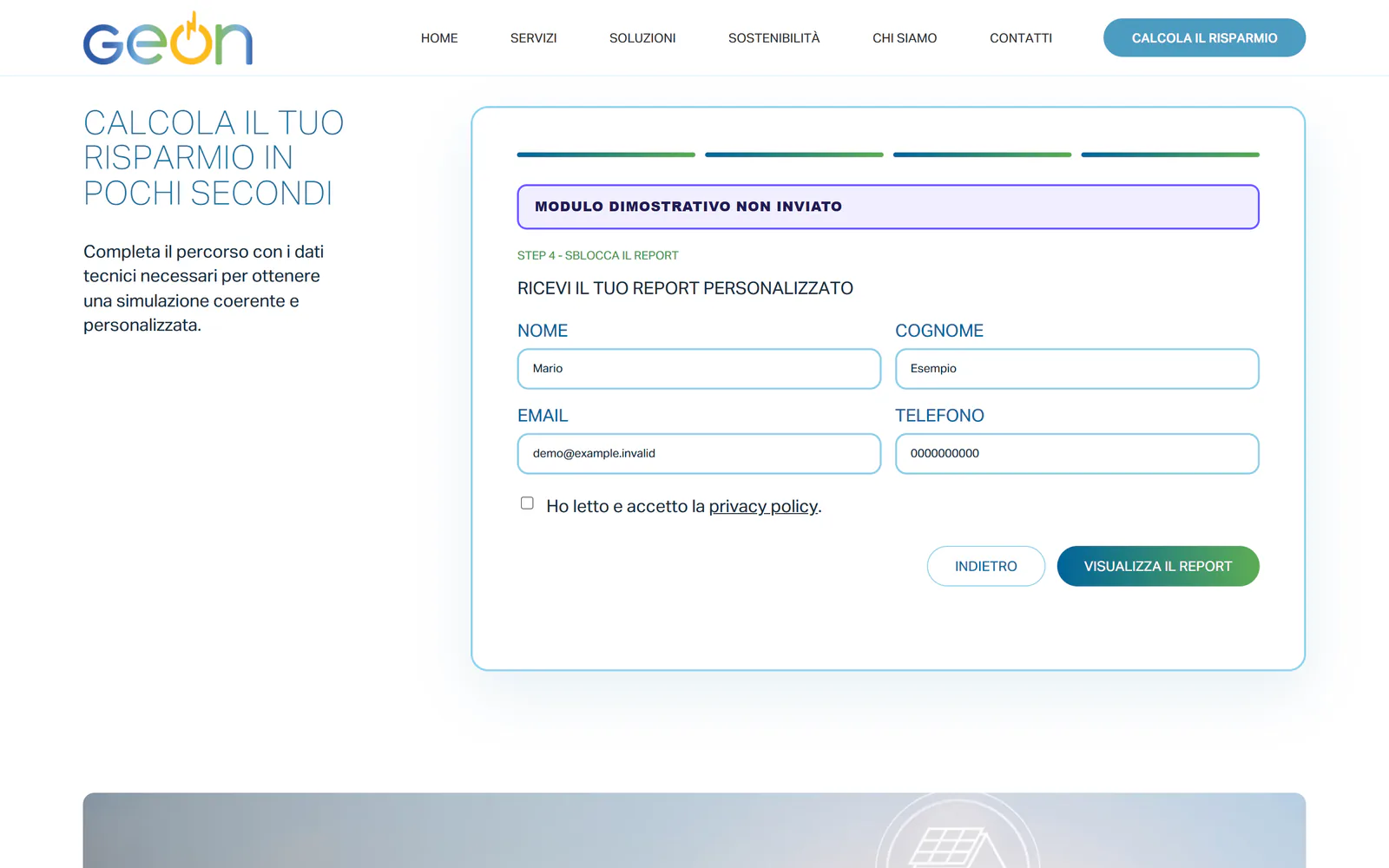
Task: Click VISUALIZZA IL REPORT button
Action: point(1158,566)
